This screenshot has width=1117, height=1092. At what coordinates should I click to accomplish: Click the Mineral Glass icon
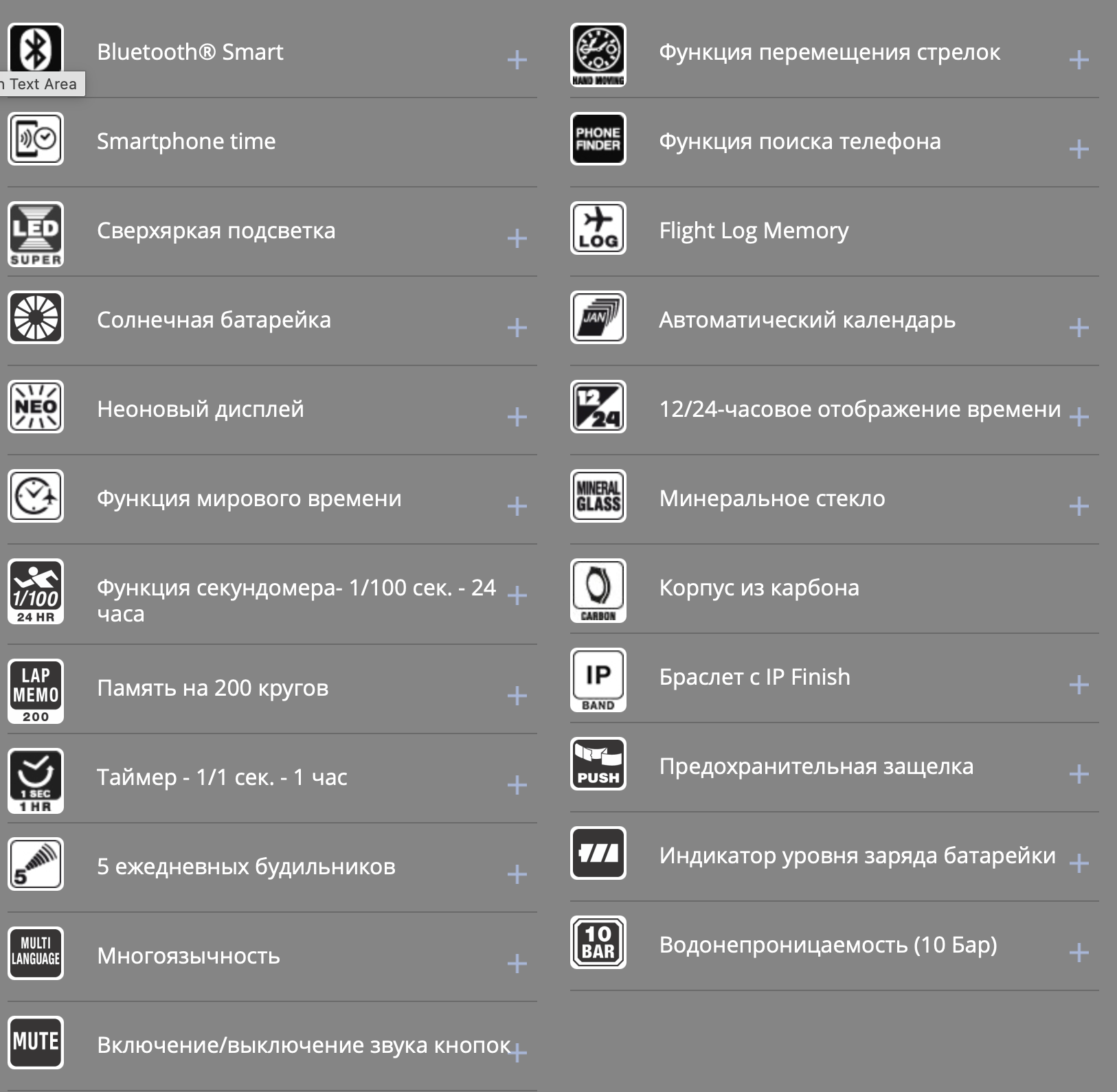click(598, 496)
